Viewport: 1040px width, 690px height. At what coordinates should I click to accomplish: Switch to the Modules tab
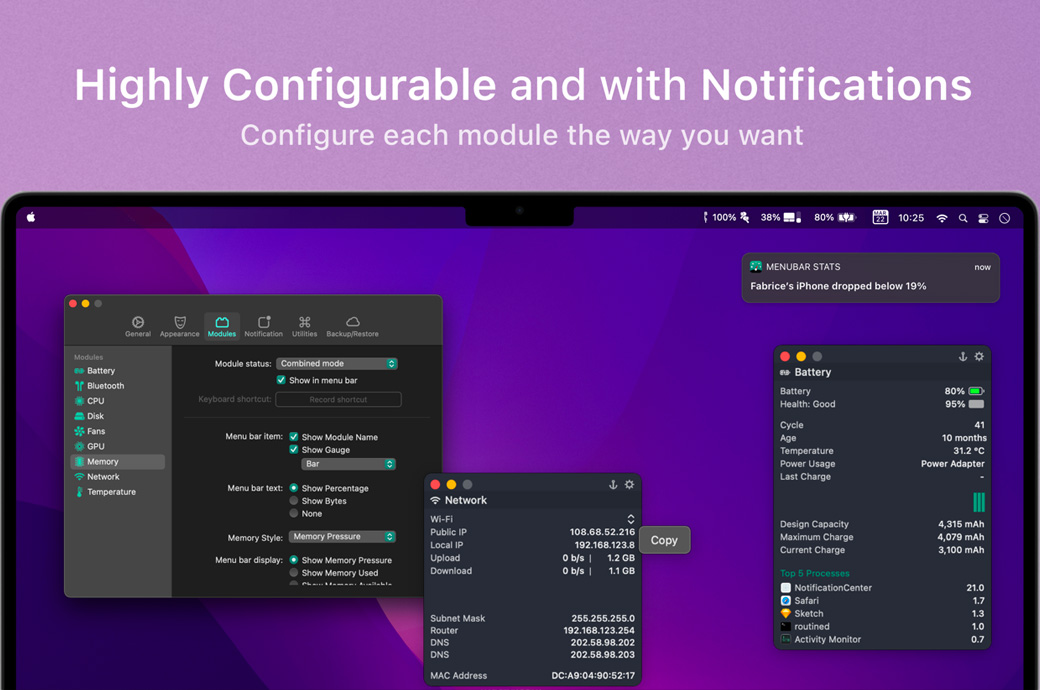(x=222, y=326)
